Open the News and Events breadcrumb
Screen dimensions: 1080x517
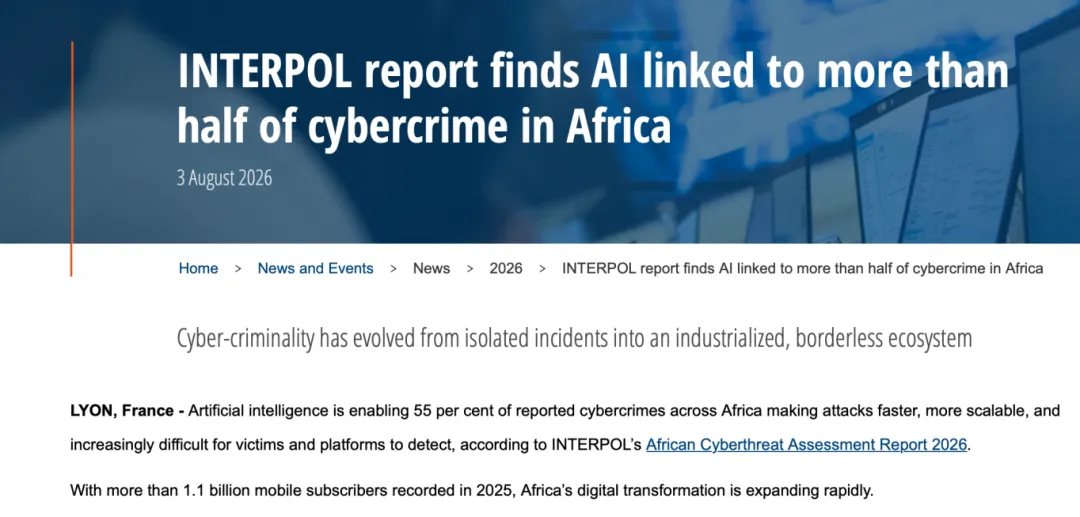pyautogui.click(x=315, y=268)
